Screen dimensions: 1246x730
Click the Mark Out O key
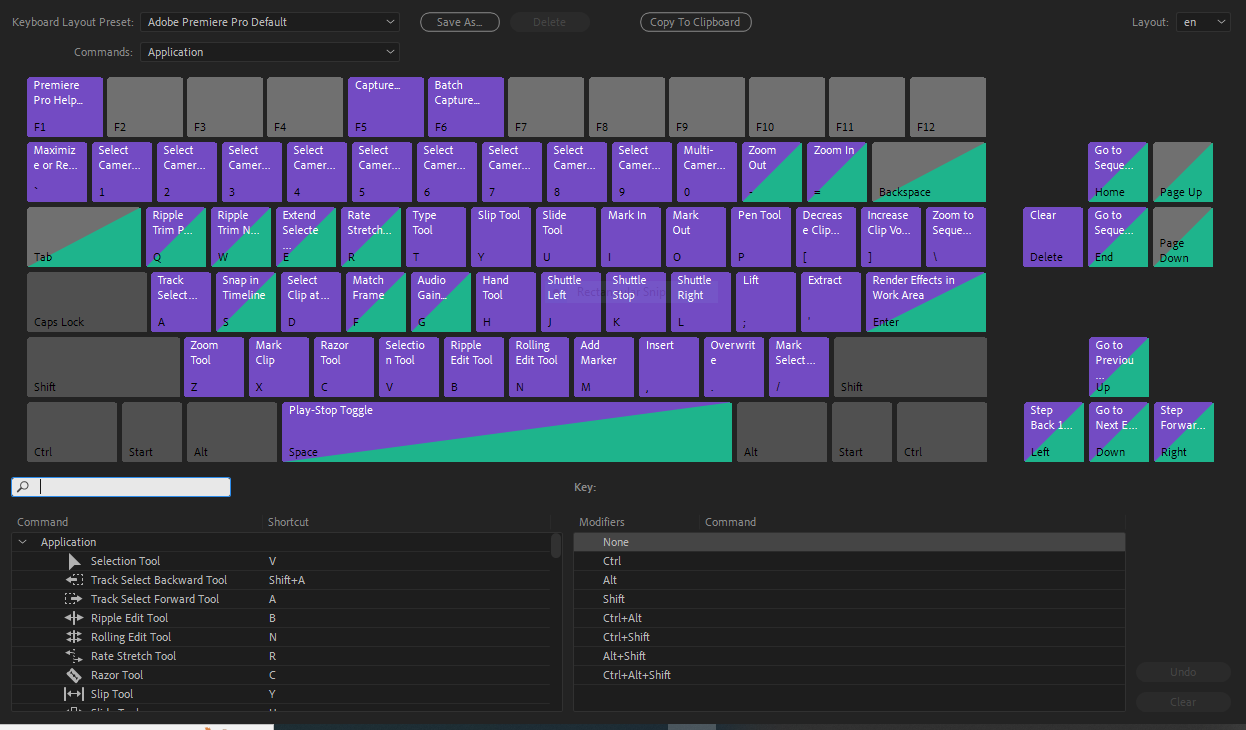(x=696, y=237)
